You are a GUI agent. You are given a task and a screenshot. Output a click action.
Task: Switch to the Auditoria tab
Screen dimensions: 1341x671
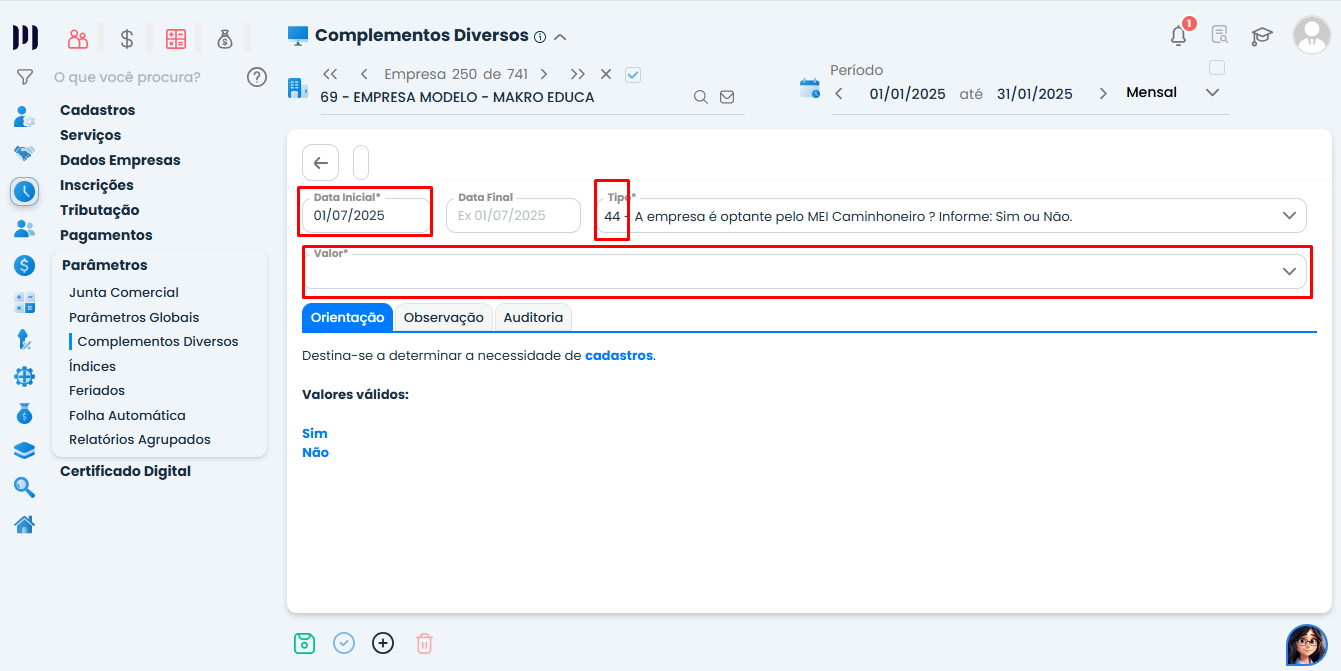(x=533, y=317)
